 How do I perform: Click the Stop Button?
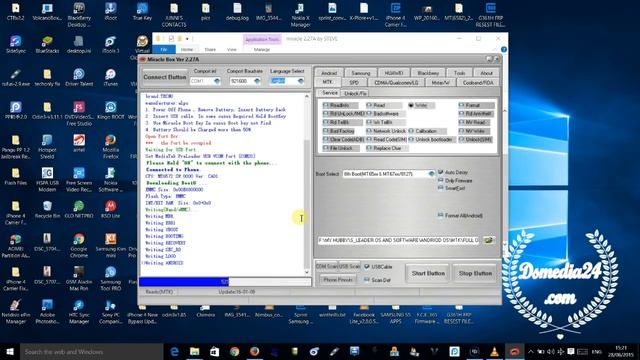pos(475,273)
